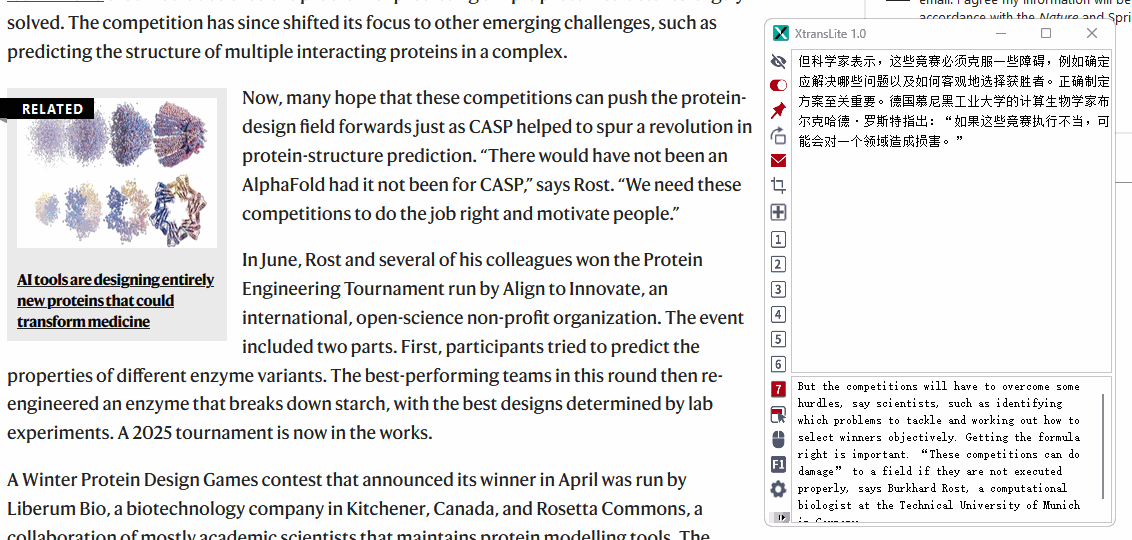Click the red envelope mail icon
Screen dimensions: 1132x540
(779, 161)
